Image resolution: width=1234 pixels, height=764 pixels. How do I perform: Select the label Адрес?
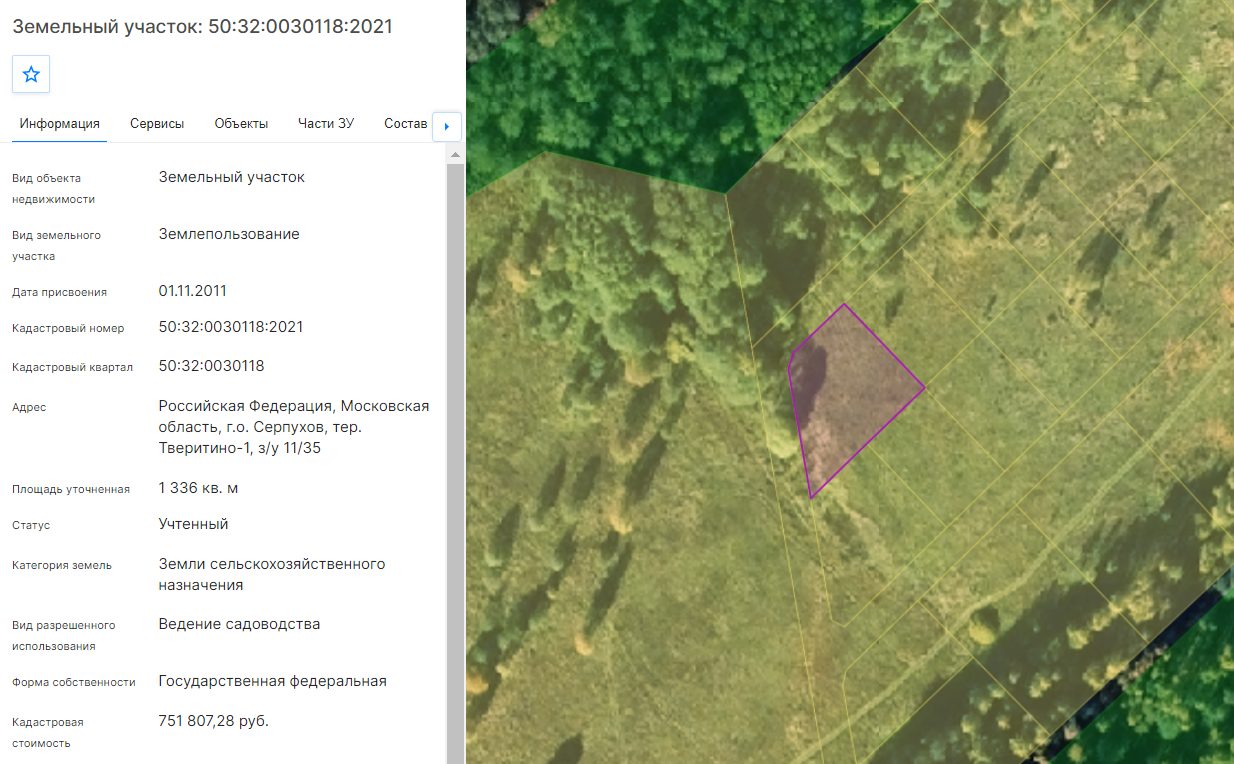point(29,407)
